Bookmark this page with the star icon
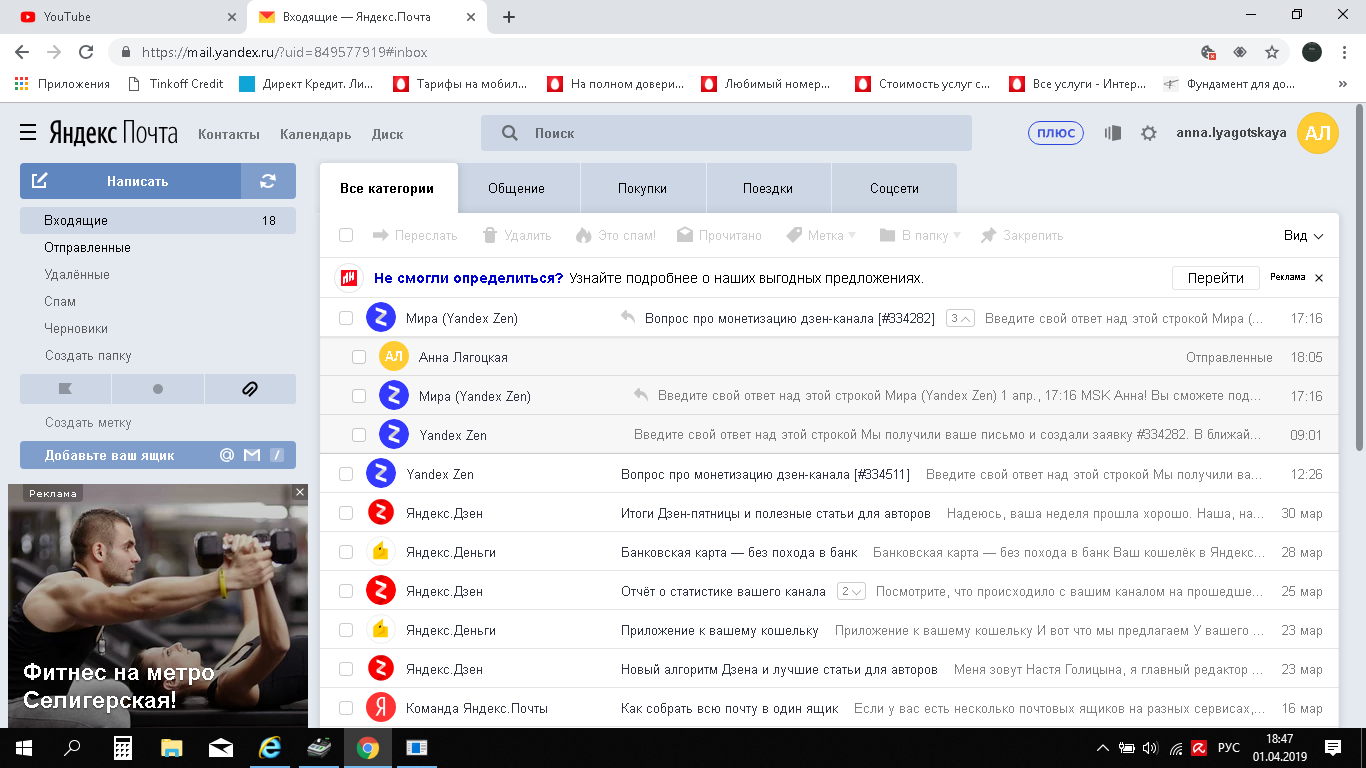This screenshot has width=1366, height=768. 1272,52
